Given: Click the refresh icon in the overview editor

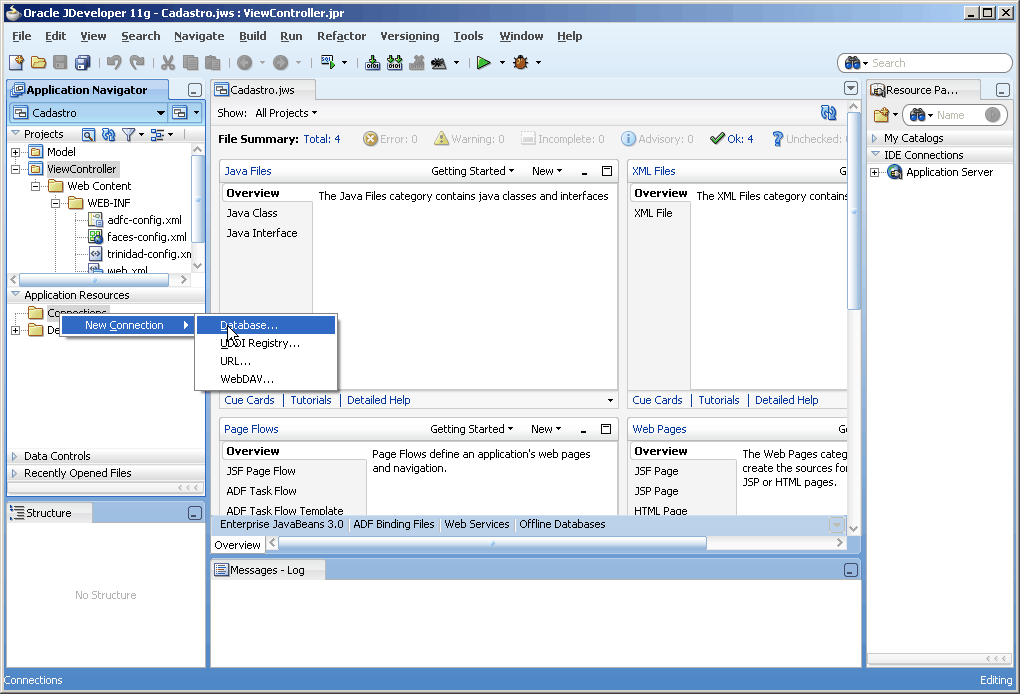Looking at the screenshot, I should [x=827, y=113].
